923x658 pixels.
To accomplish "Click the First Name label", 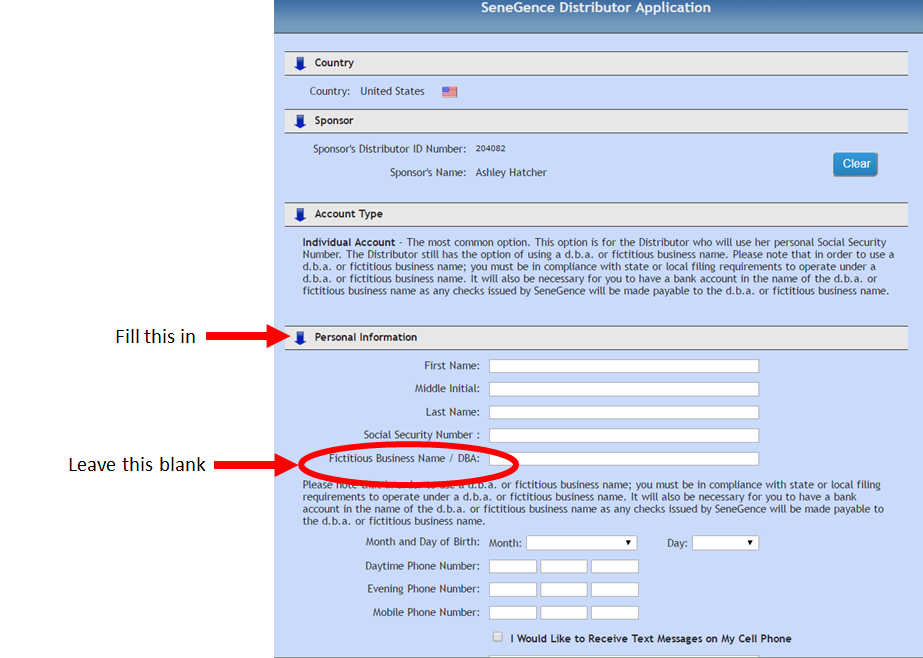I will tap(452, 365).
